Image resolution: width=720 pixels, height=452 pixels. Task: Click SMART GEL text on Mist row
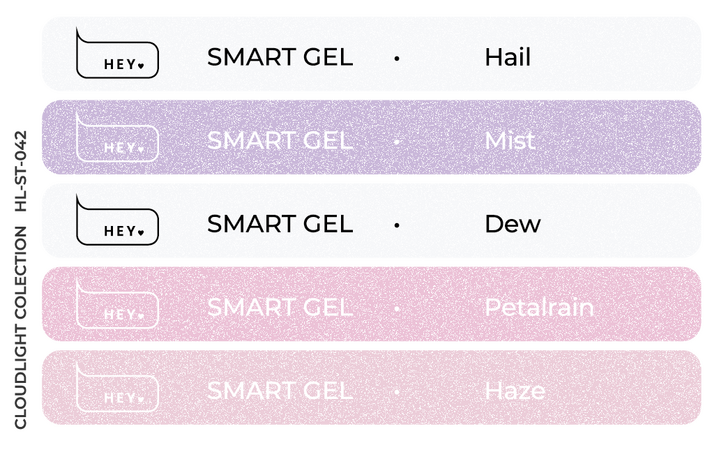(x=280, y=141)
